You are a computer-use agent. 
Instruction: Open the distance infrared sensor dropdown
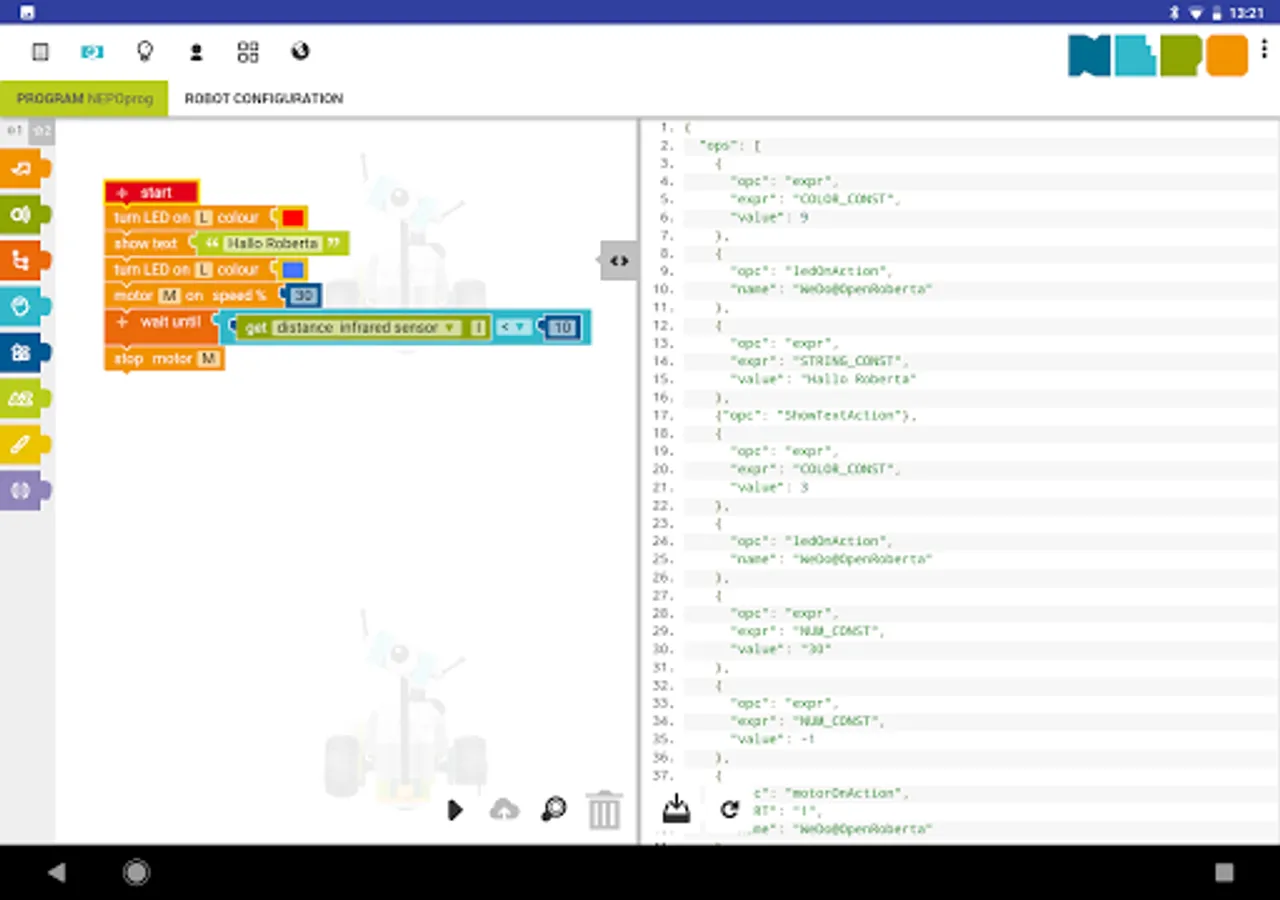366,328
